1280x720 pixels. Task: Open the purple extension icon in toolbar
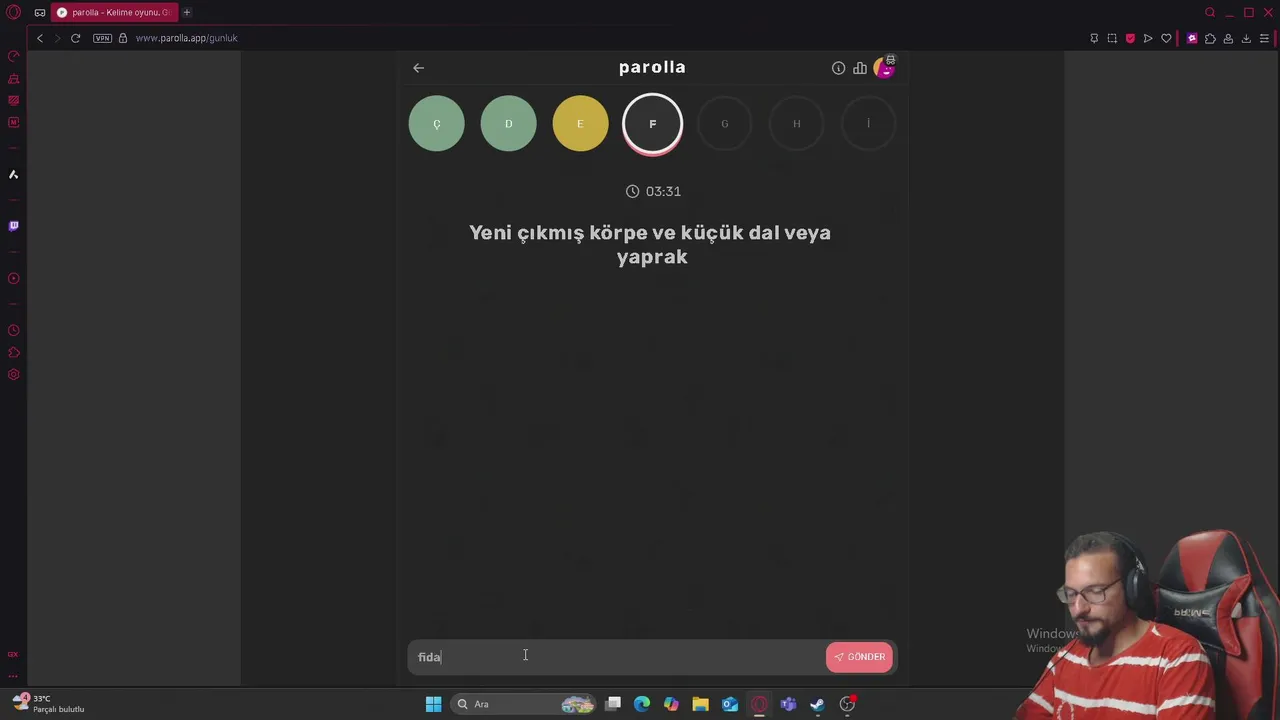[1192, 38]
